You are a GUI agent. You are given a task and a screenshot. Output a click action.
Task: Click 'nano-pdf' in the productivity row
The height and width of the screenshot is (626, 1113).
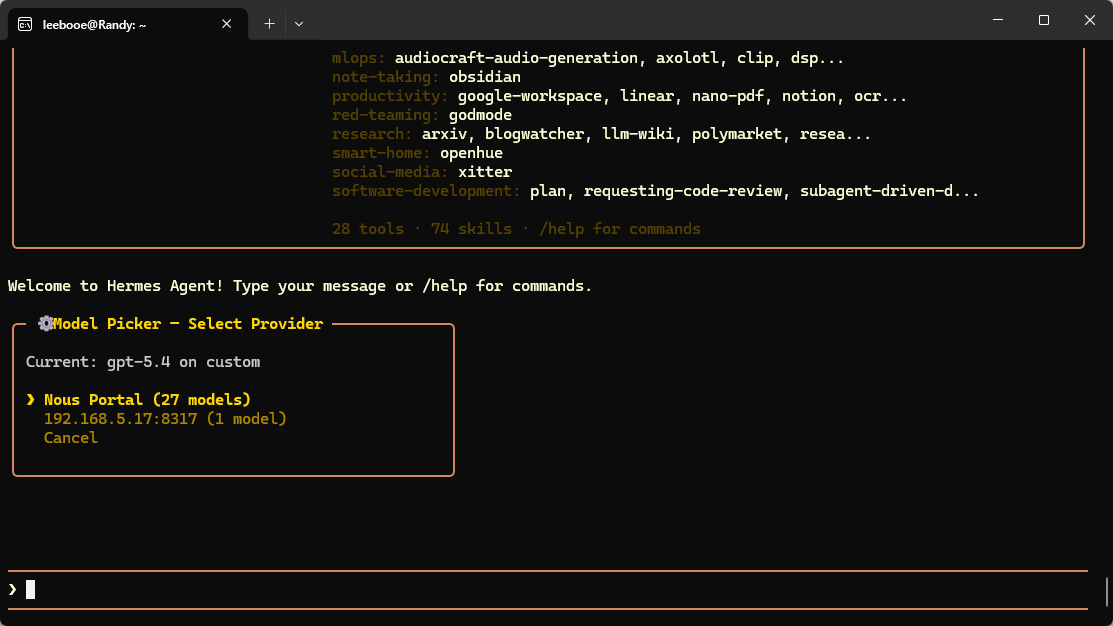tap(728, 96)
